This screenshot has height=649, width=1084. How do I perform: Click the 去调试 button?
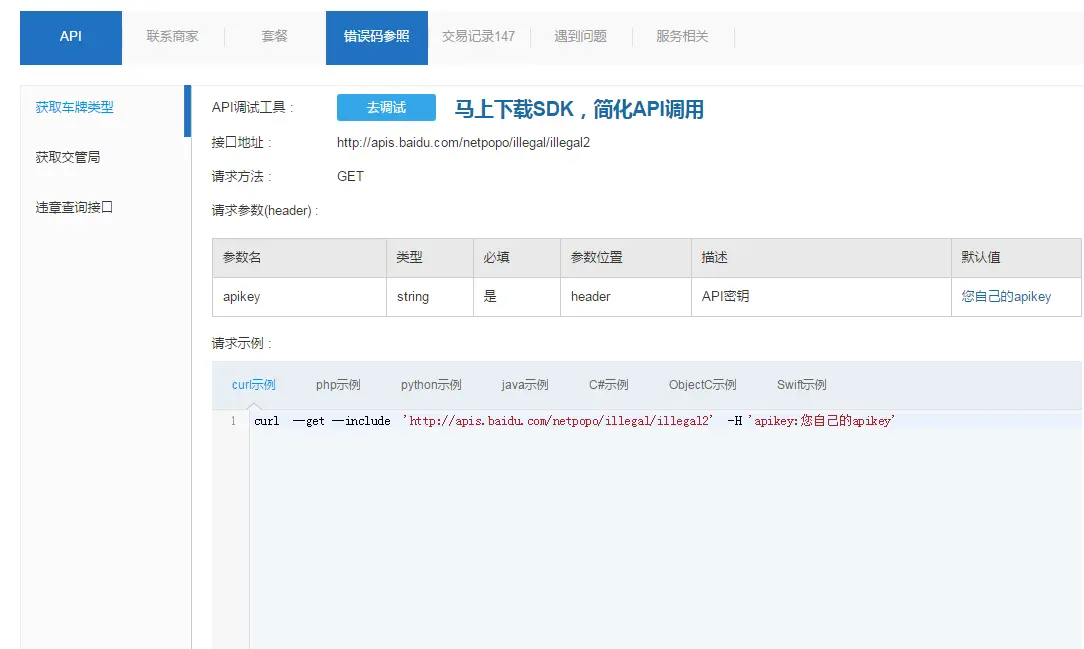[386, 107]
